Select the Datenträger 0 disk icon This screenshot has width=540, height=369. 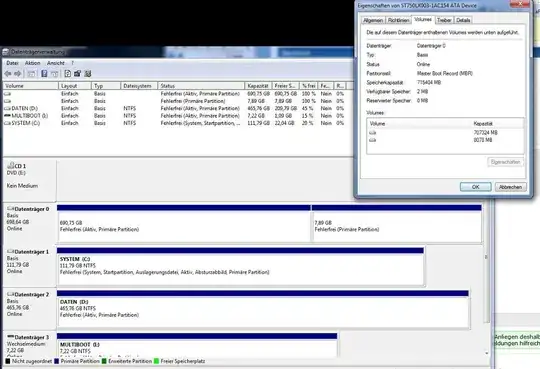(10, 209)
